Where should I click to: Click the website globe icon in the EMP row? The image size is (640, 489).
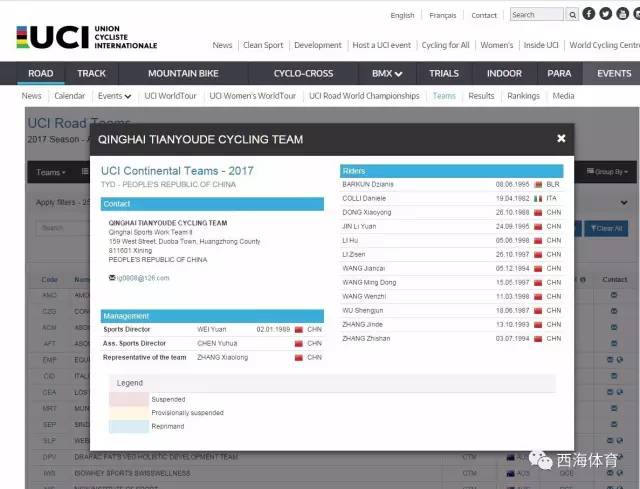620,360
